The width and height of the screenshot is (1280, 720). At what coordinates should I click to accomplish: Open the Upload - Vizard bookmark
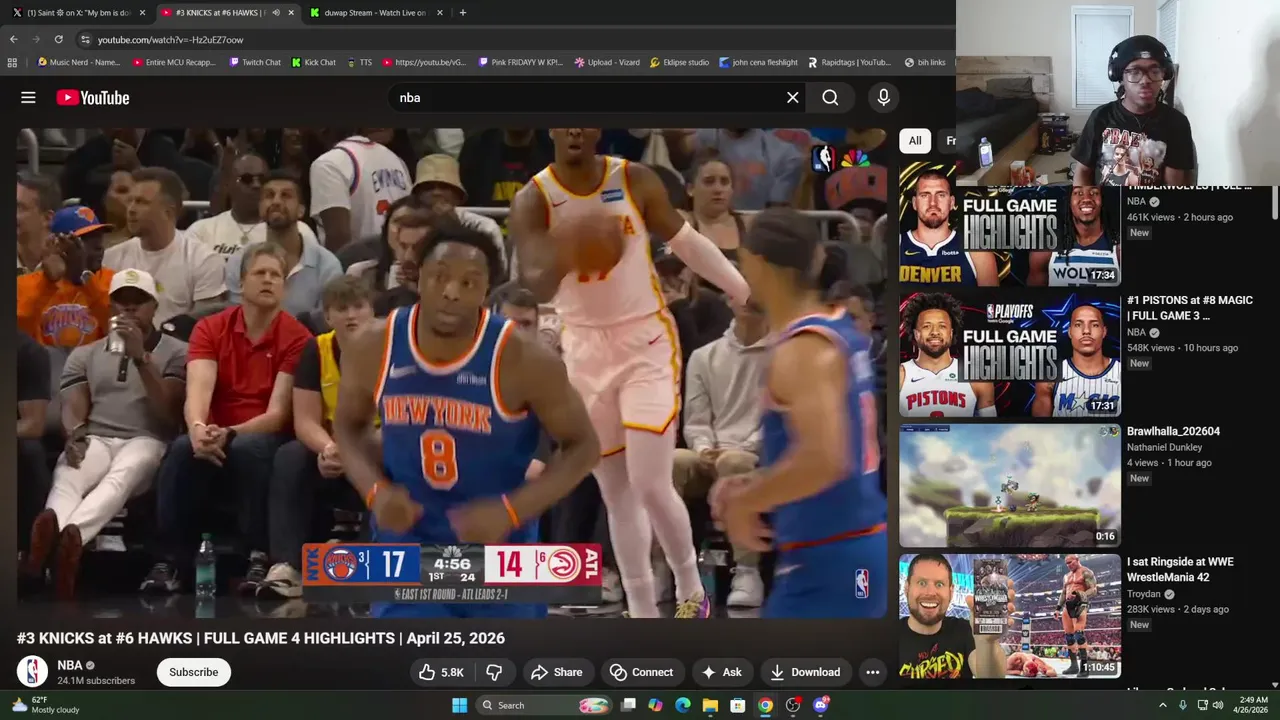[x=607, y=62]
